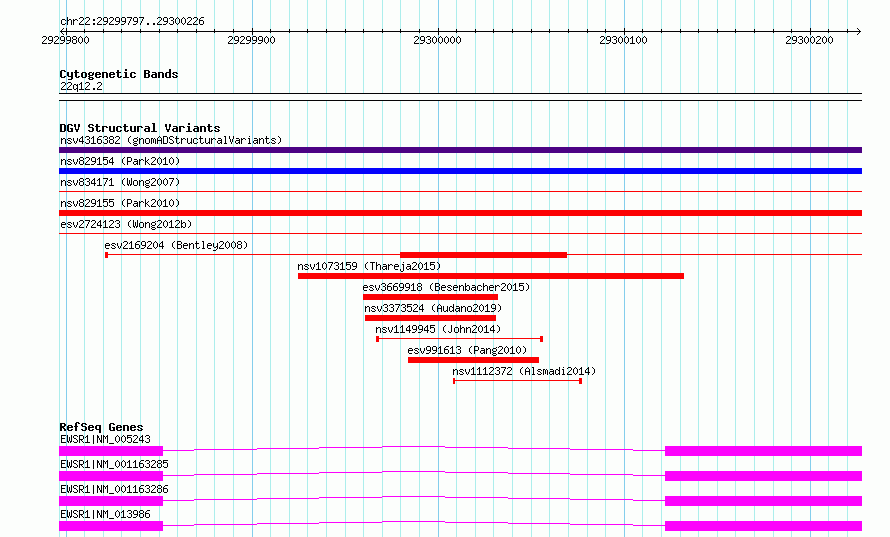The image size is (890, 537).
Task: Click the Cytogenetic Bands track title
Action: pyautogui.click(x=119, y=74)
